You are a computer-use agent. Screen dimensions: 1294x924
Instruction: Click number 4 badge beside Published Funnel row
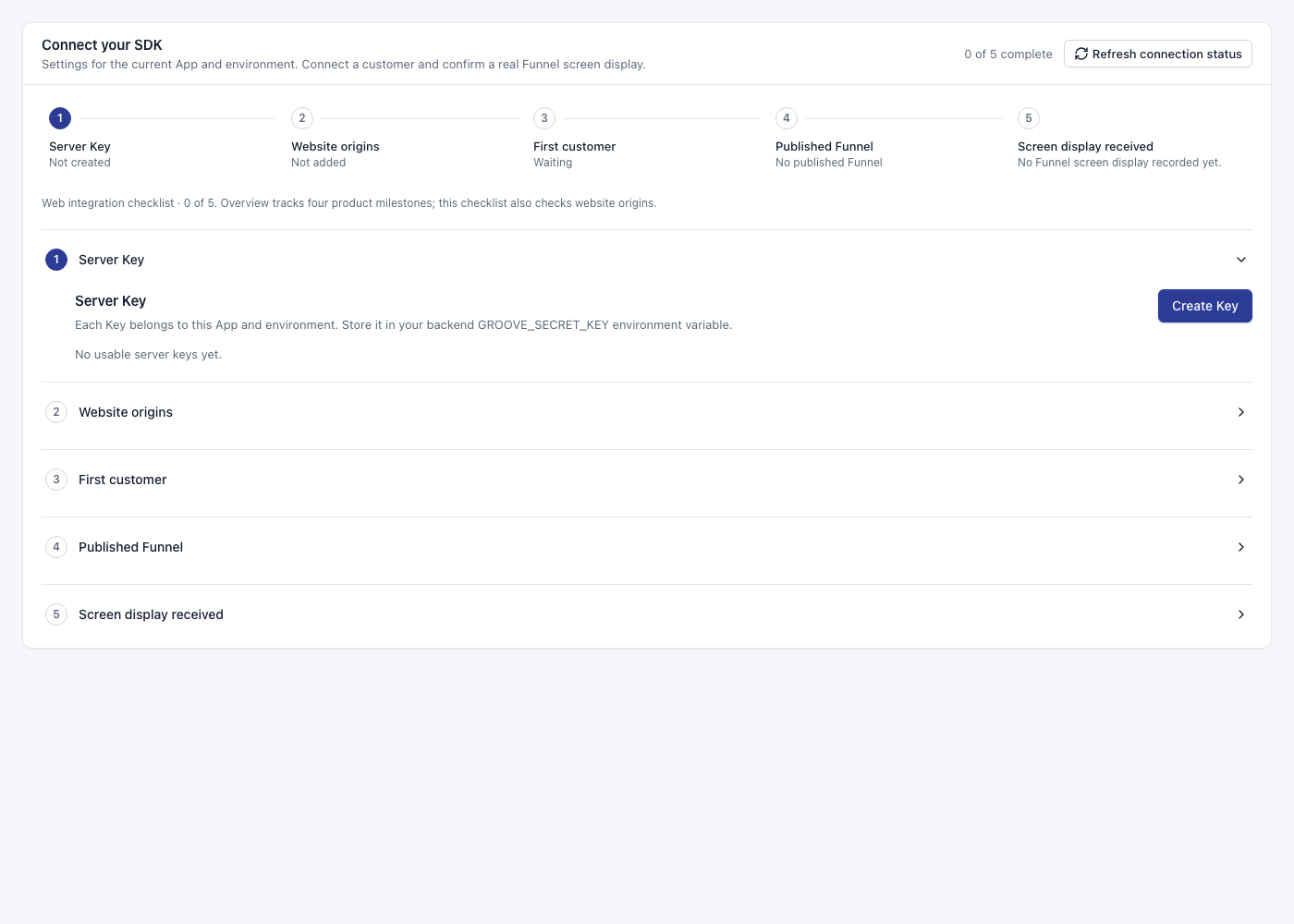56,547
